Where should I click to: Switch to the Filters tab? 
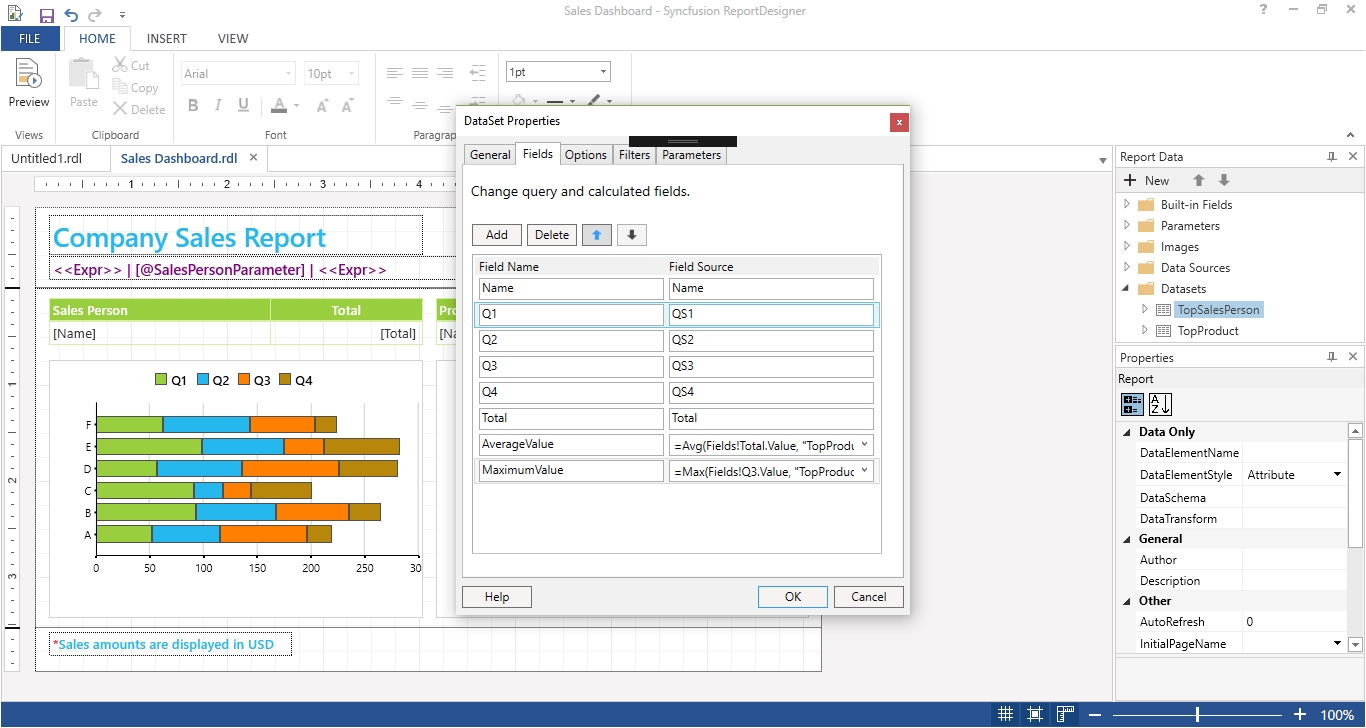[x=634, y=155]
